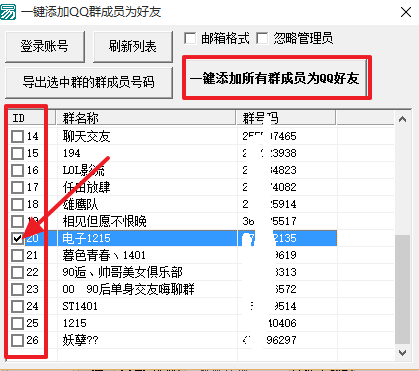Select the group name 电子1215
Screen dimensions: 419x371
point(86,238)
